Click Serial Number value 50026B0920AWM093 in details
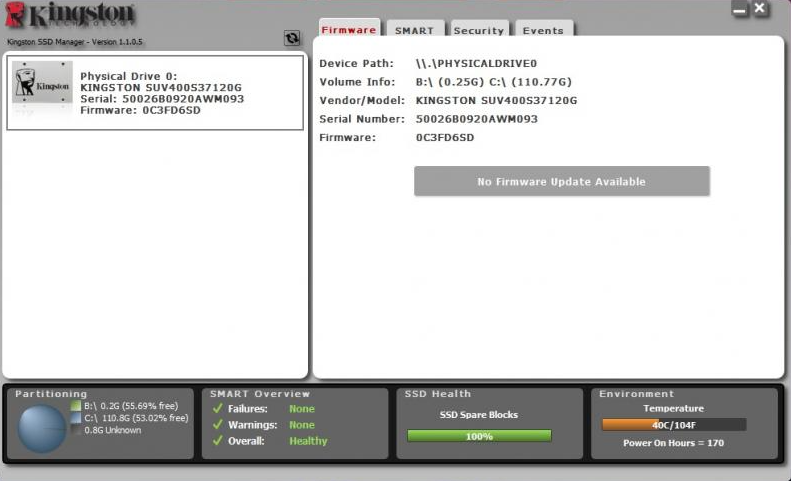The width and height of the screenshot is (791, 481). pyautogui.click(x=477, y=119)
